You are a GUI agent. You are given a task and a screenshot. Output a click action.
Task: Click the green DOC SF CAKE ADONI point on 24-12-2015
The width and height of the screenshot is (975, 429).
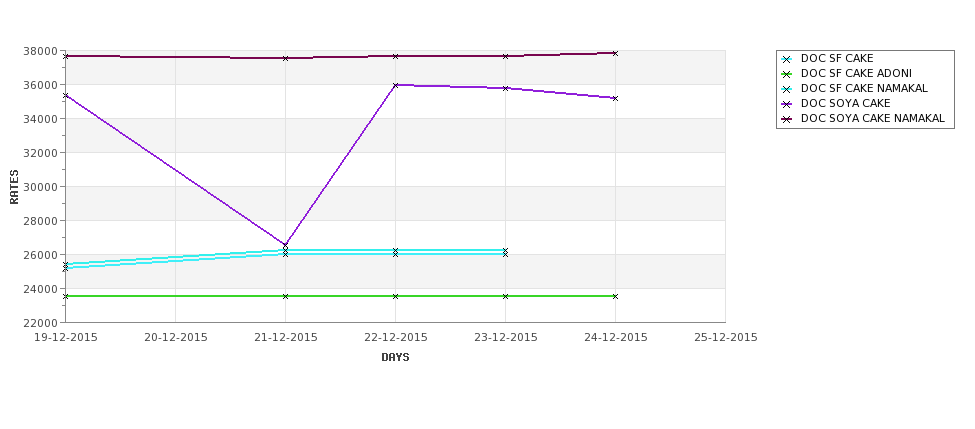615,296
